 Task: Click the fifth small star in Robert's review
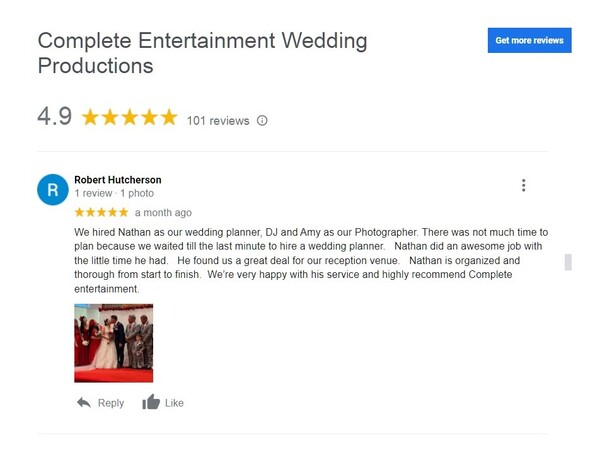pyautogui.click(x=123, y=212)
